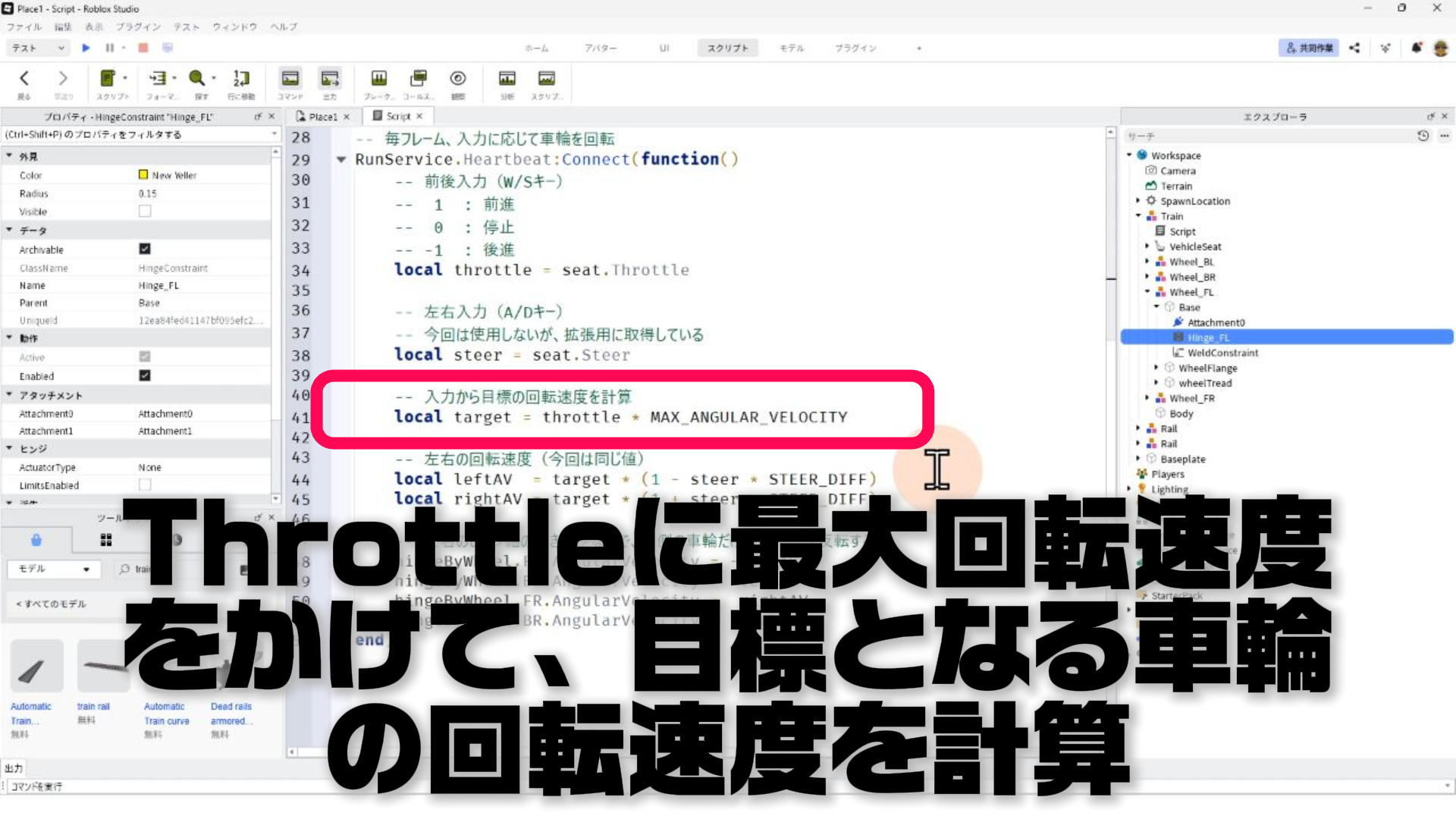Open the Find search magnifier tool
Screen dimensions: 1456x819
point(197,78)
